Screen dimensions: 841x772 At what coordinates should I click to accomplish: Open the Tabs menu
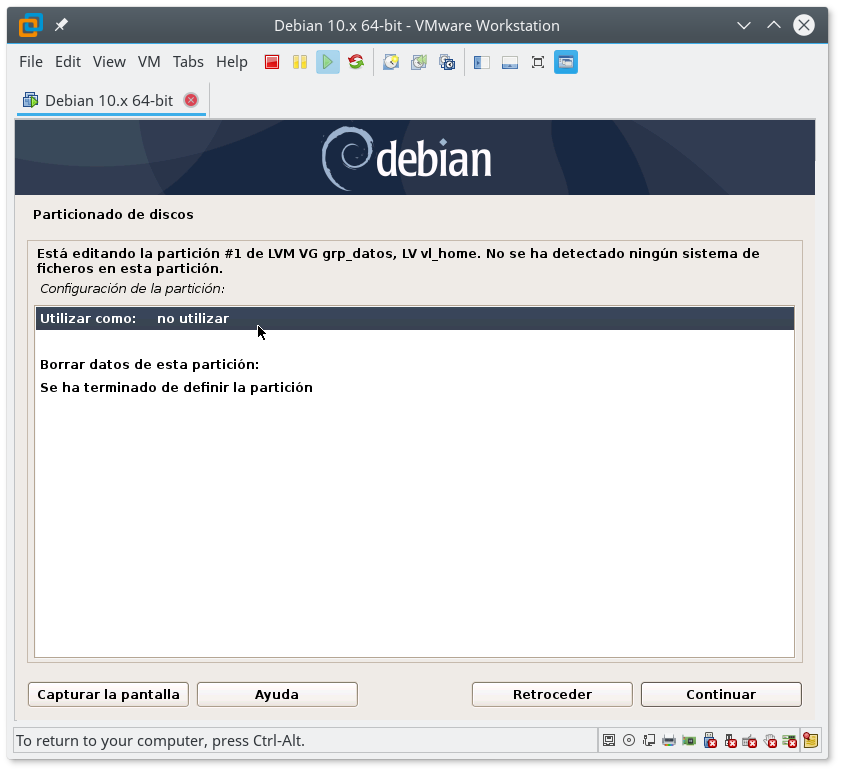point(188,62)
